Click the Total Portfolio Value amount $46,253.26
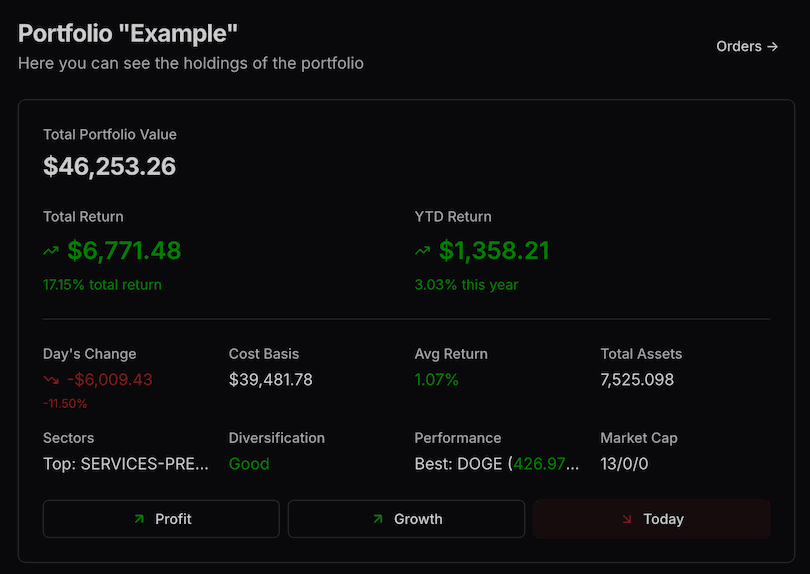 tap(109, 166)
